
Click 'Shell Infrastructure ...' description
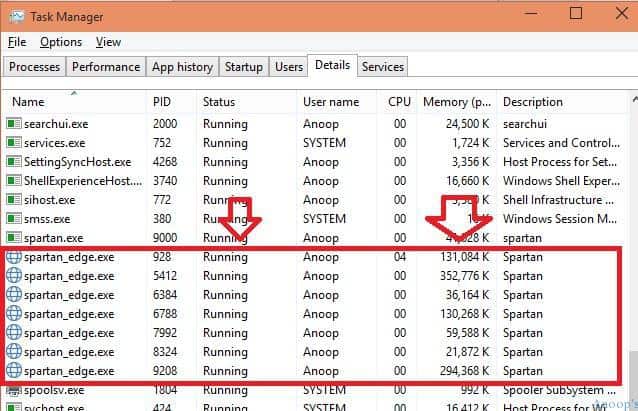coord(559,200)
